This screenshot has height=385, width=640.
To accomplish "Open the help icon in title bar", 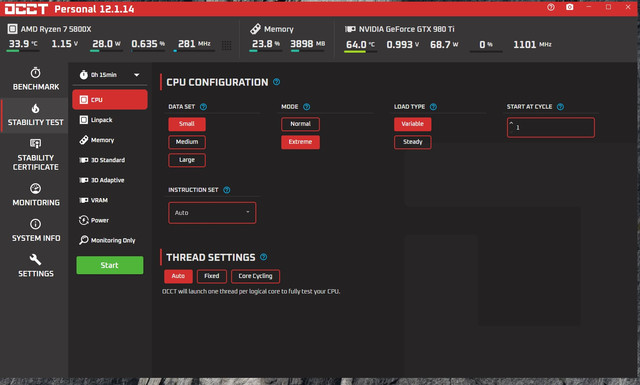I will pyautogui.click(x=551, y=7).
